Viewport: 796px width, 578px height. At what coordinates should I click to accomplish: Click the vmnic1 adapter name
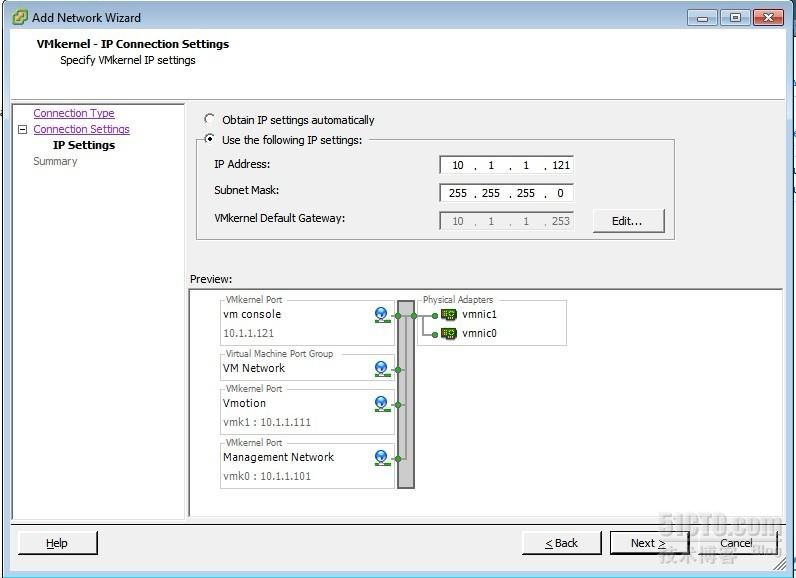[479, 314]
